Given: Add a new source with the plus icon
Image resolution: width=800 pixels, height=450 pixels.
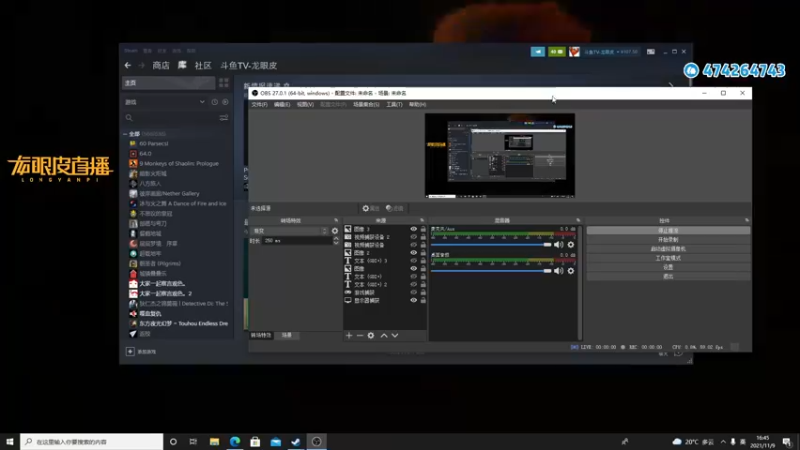Looking at the screenshot, I should [x=349, y=335].
